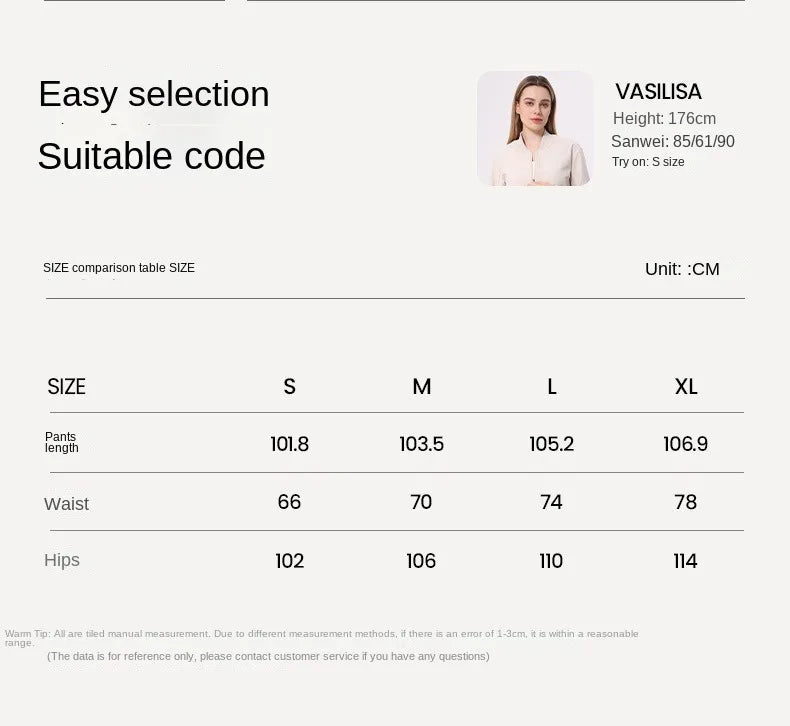Click the Hips row label
This screenshot has width=790, height=726.
point(62,560)
